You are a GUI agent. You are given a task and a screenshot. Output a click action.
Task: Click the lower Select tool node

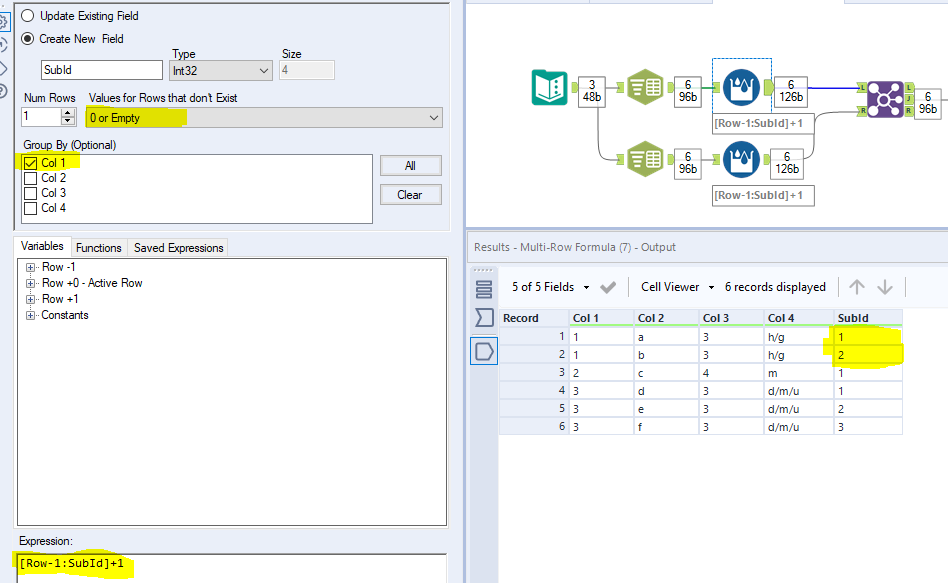645,158
